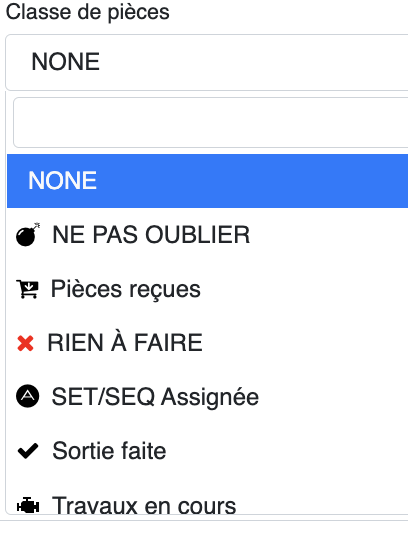Click the empty space right of Pièces reçues
Viewport: 408px width, 536px height.
(x=304, y=289)
